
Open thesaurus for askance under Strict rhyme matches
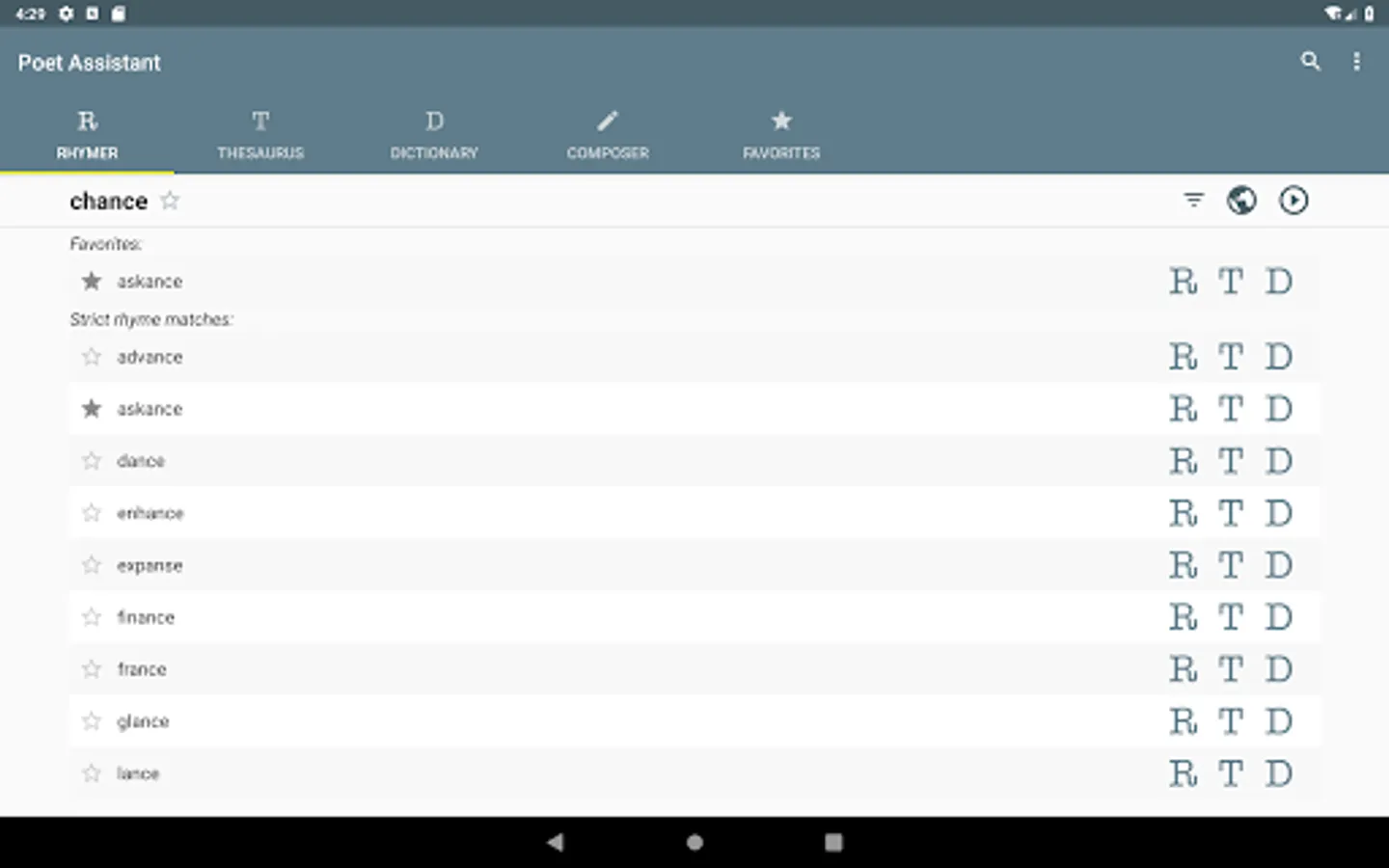(1231, 409)
